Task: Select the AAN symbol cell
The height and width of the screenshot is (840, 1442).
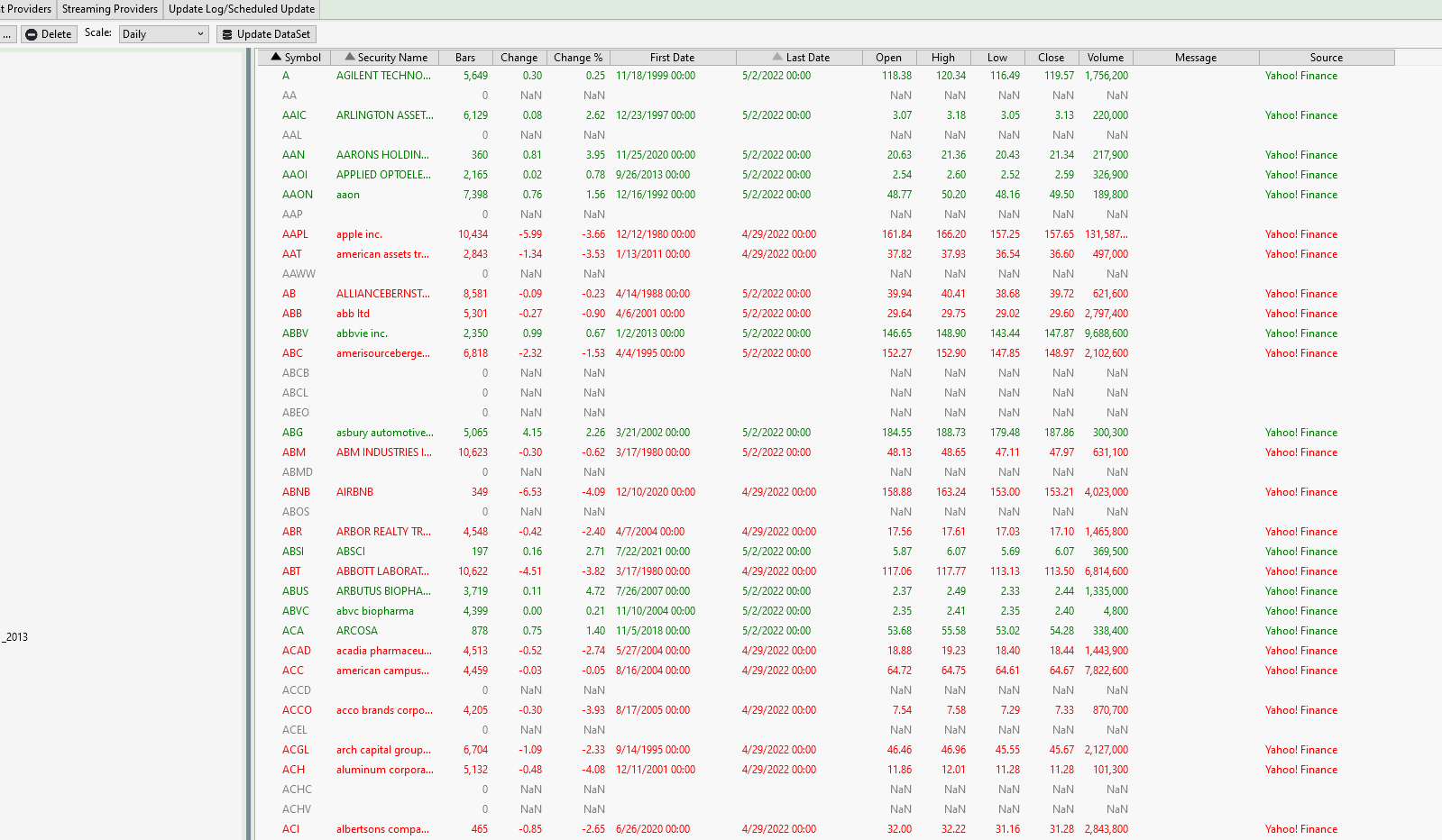Action: 293,155
